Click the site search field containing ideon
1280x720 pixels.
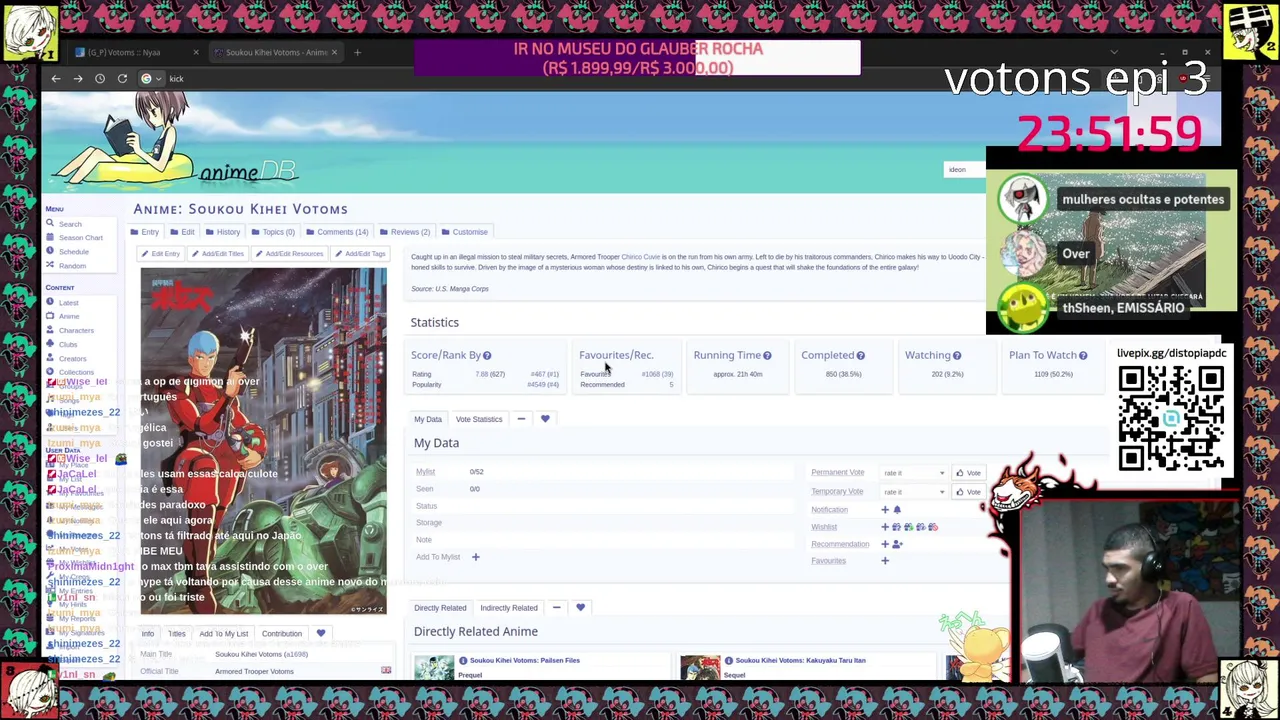click(x=963, y=169)
